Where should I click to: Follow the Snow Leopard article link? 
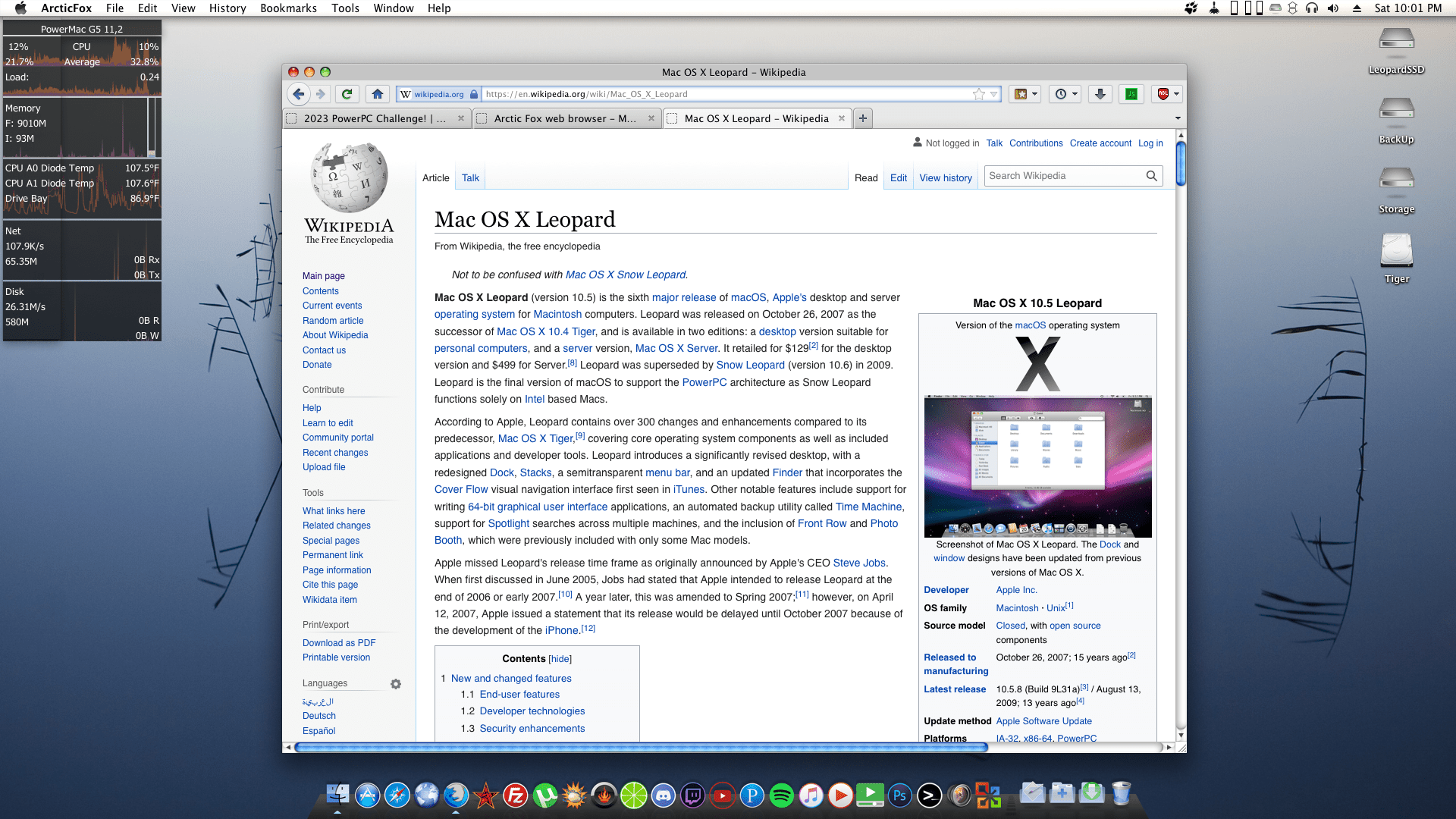[x=750, y=366]
